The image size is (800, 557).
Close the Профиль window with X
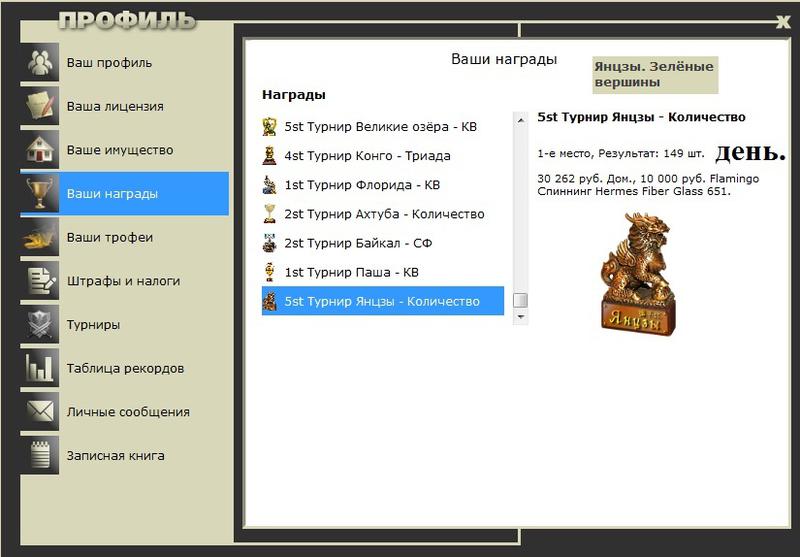782,21
